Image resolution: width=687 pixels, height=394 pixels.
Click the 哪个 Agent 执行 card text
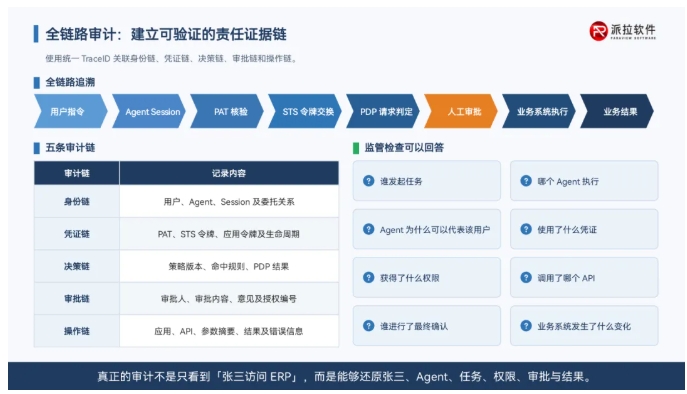pyautogui.click(x=568, y=181)
